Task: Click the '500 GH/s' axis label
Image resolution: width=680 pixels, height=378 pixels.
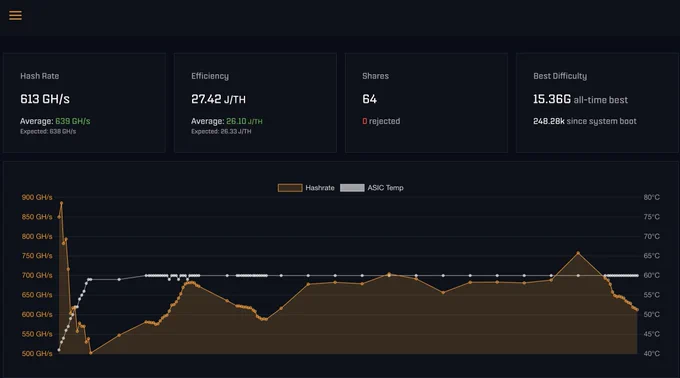Action: tap(37, 353)
